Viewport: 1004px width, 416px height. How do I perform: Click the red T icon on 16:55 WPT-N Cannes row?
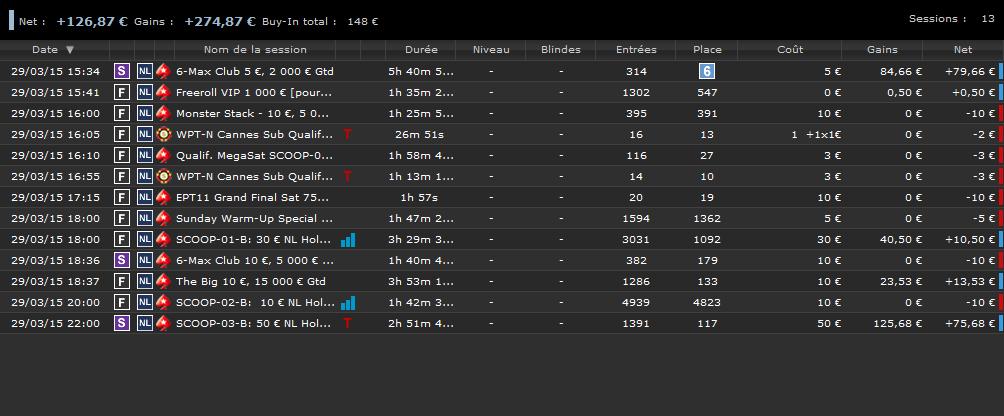click(347, 176)
